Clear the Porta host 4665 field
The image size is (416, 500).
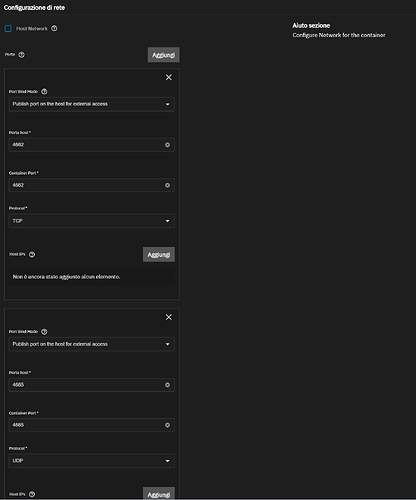(x=167, y=385)
